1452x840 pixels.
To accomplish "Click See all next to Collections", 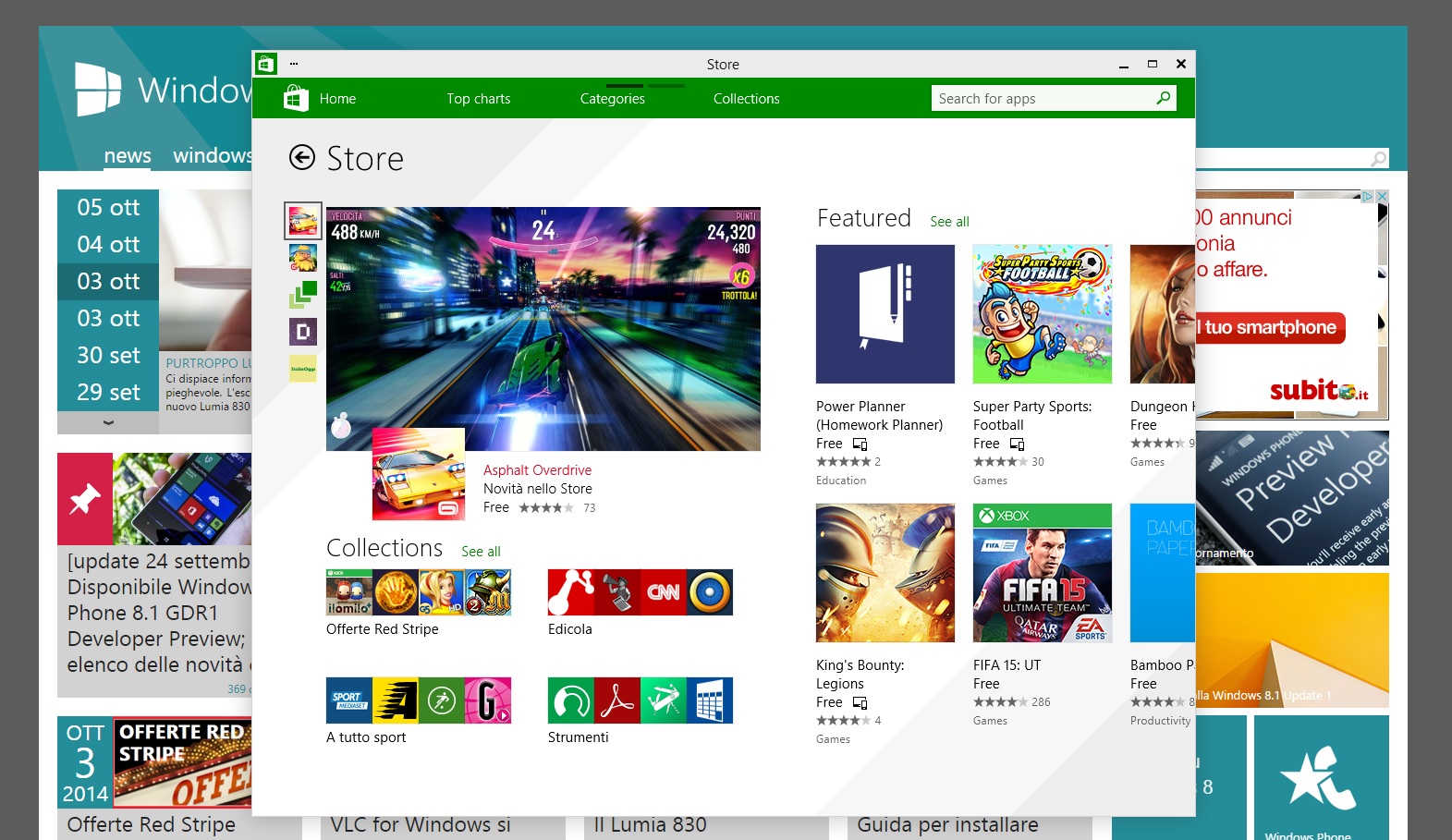I will [x=481, y=552].
